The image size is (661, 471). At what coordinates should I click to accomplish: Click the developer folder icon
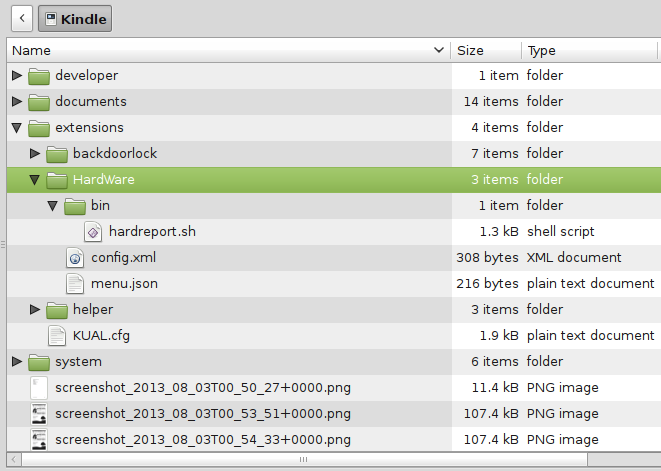pos(39,75)
